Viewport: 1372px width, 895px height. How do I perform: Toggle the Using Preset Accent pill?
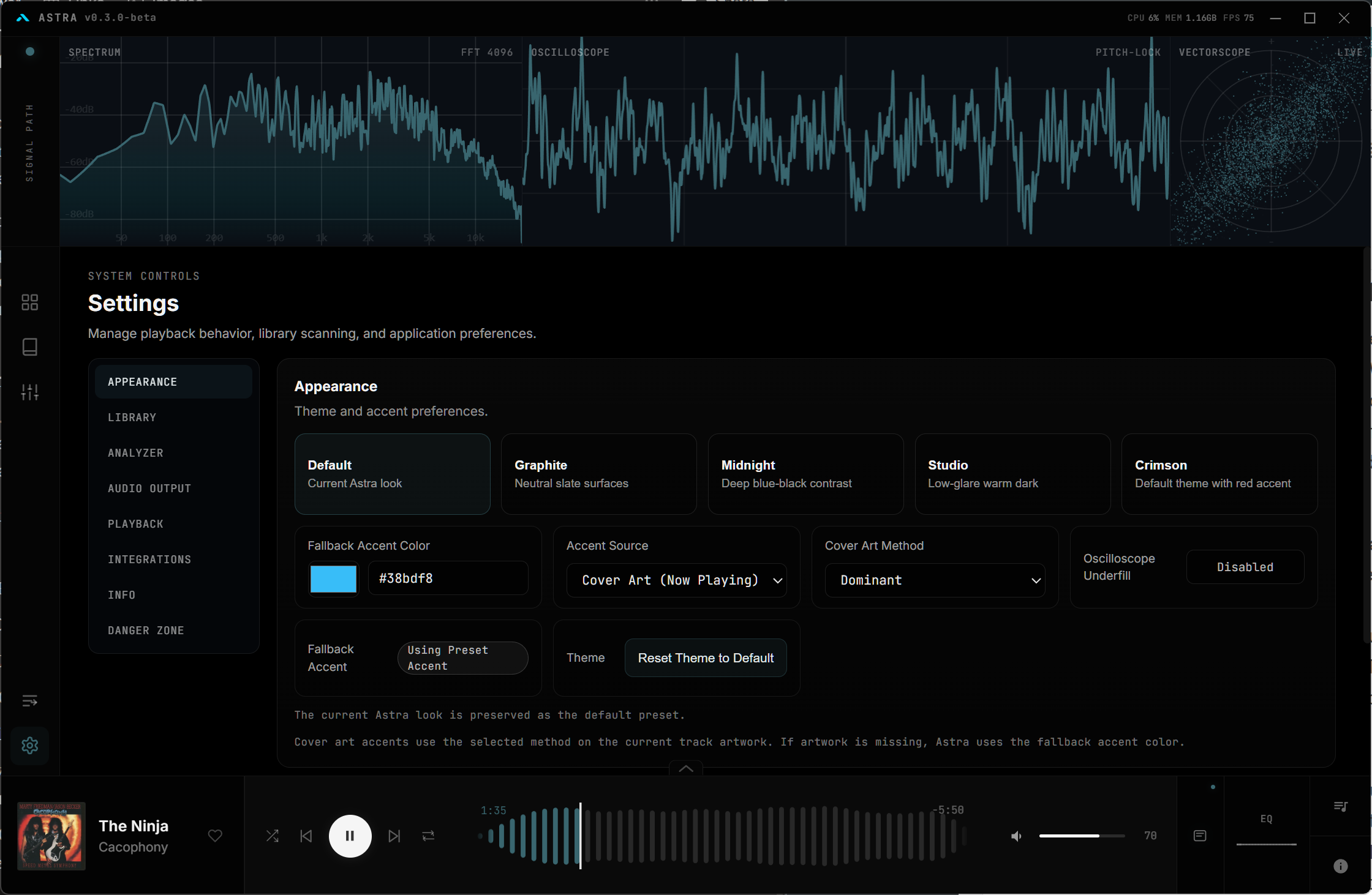point(462,658)
